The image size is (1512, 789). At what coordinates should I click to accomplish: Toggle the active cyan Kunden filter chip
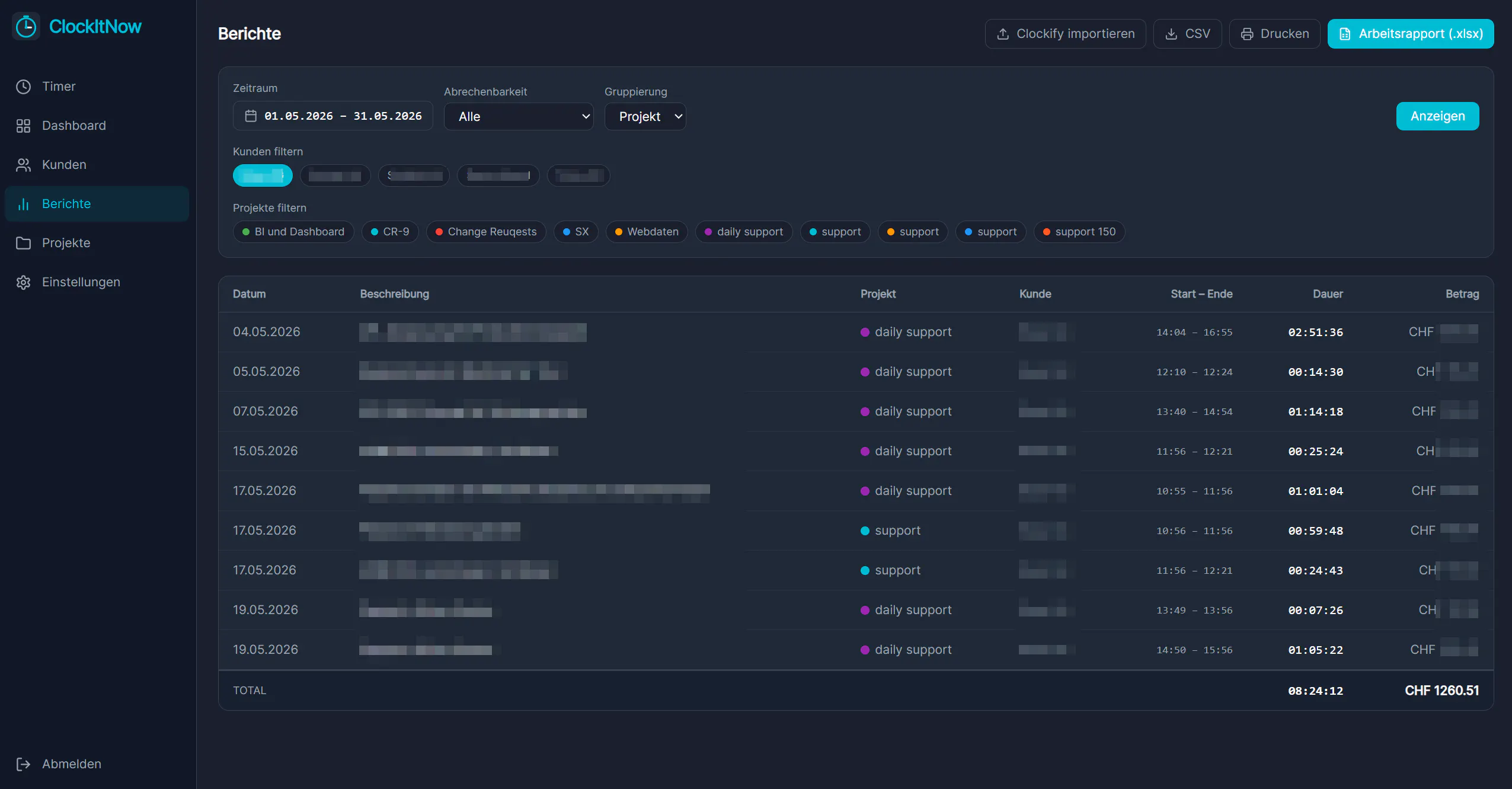(263, 175)
